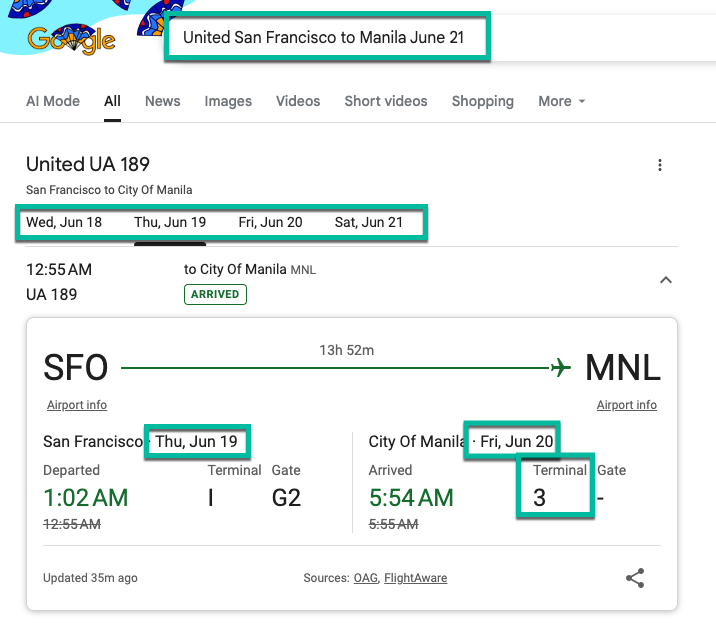Select the All results tab
This screenshot has width=716, height=623.
coord(112,101)
